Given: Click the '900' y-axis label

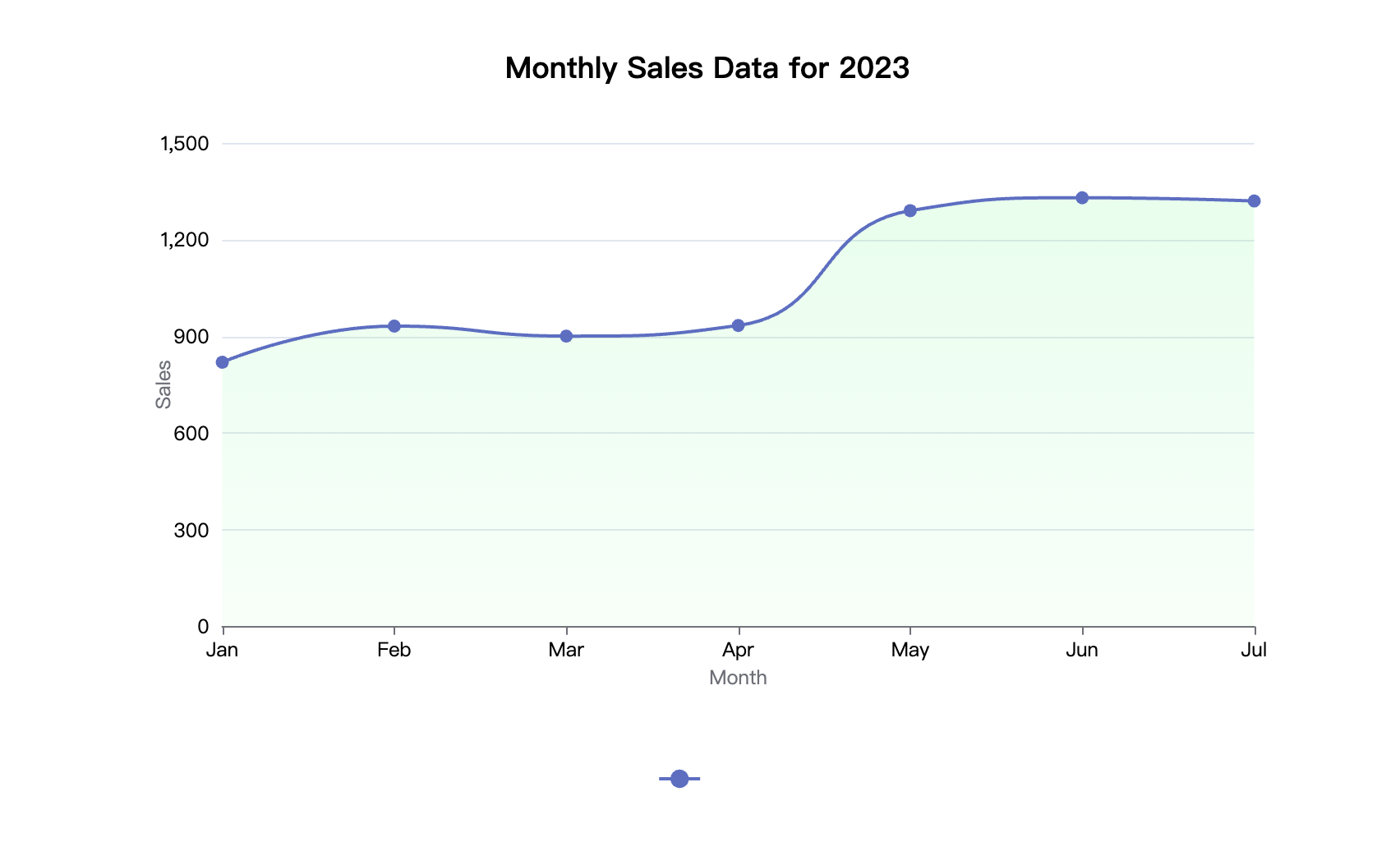Looking at the screenshot, I should pos(192,337).
